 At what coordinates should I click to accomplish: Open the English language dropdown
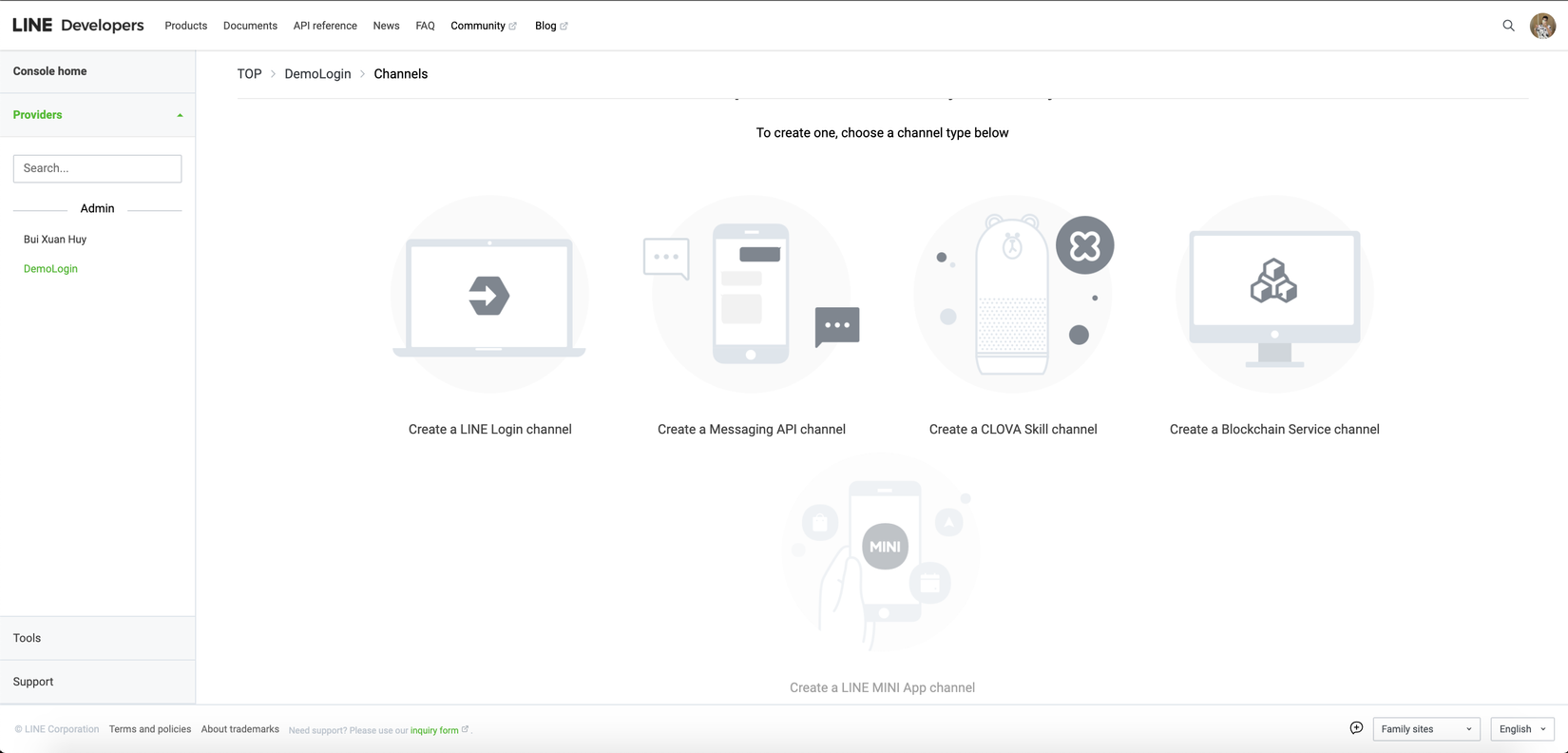point(1522,729)
